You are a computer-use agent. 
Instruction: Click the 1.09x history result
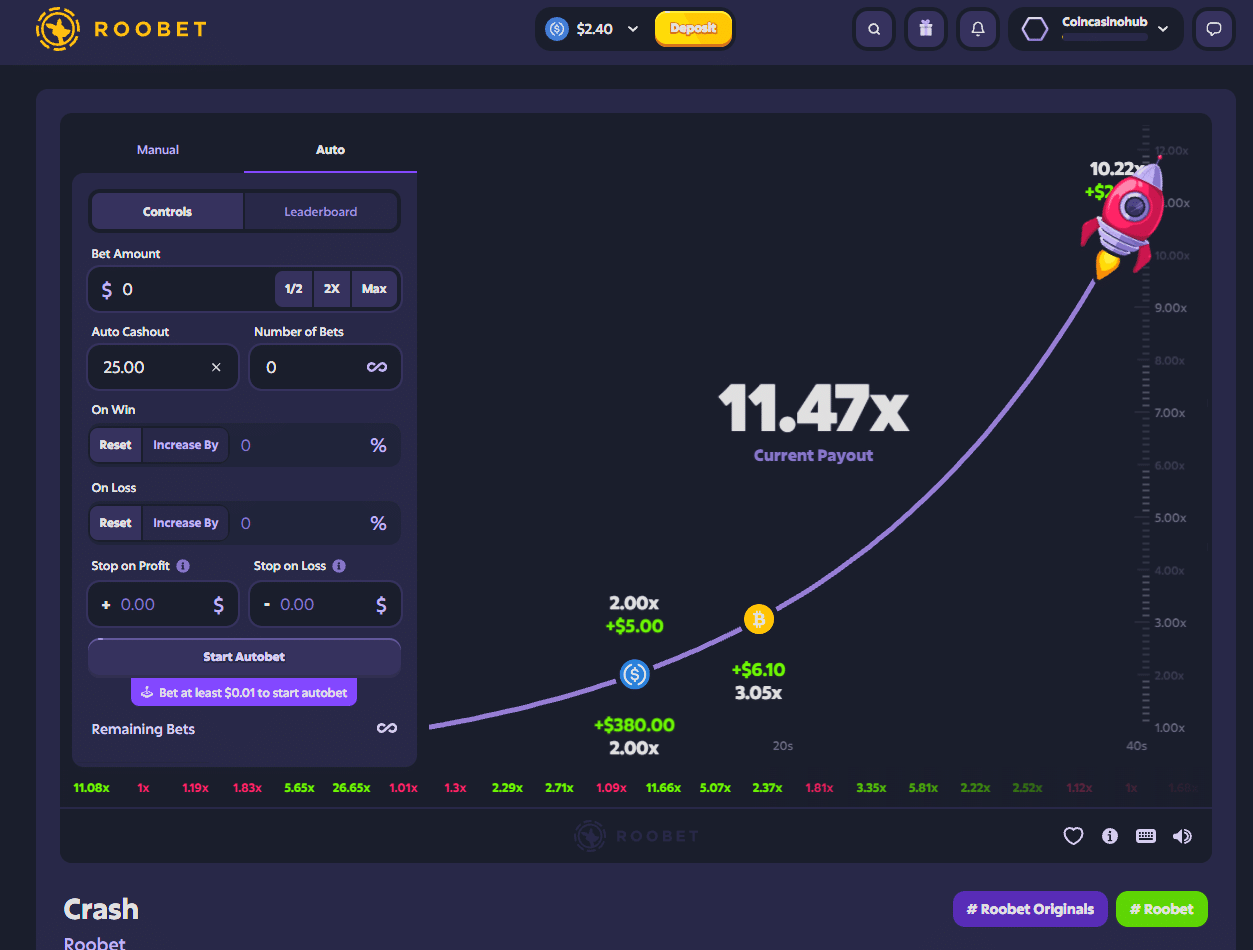pos(611,788)
